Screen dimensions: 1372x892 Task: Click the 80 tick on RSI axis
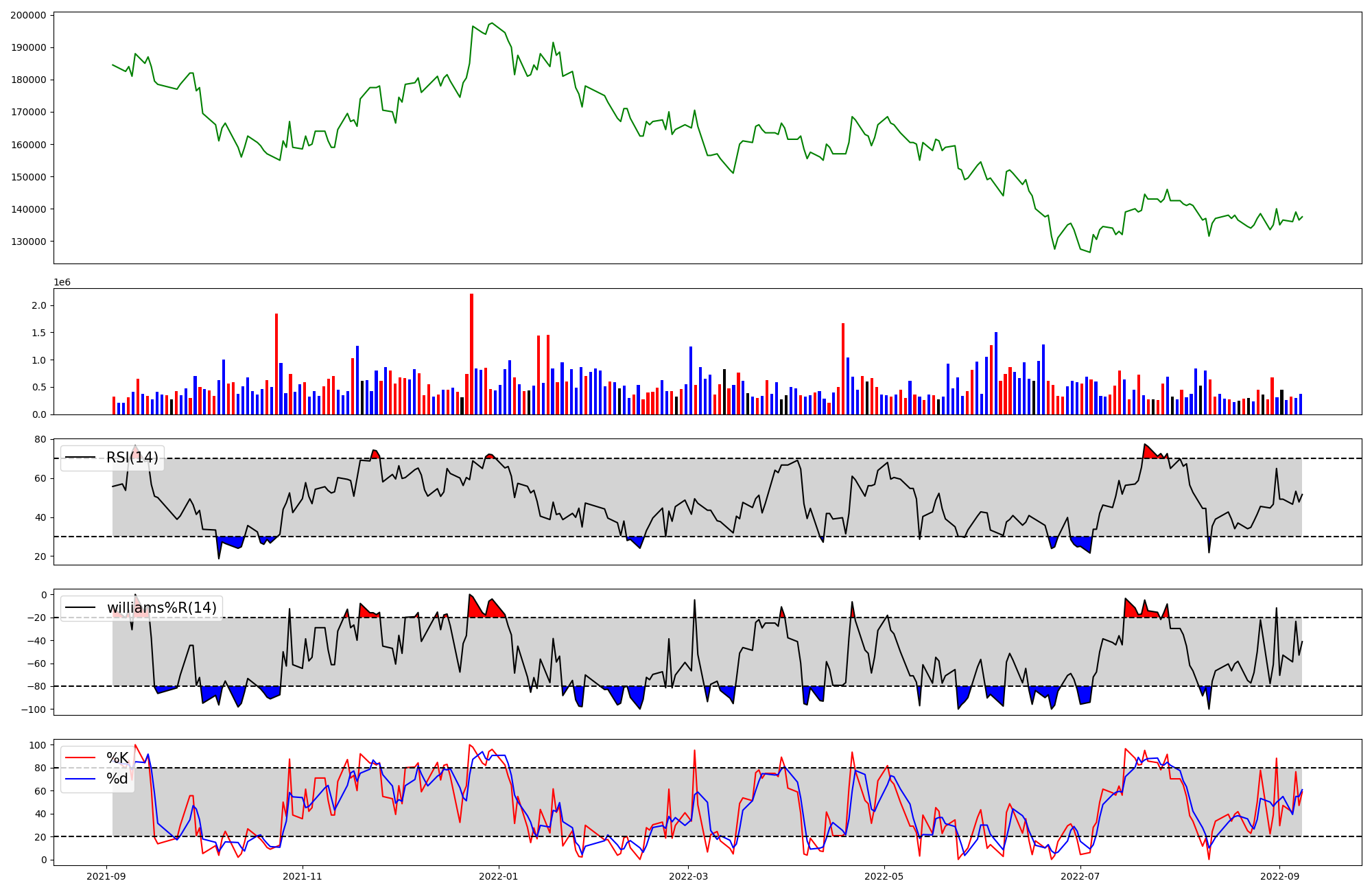[40, 439]
